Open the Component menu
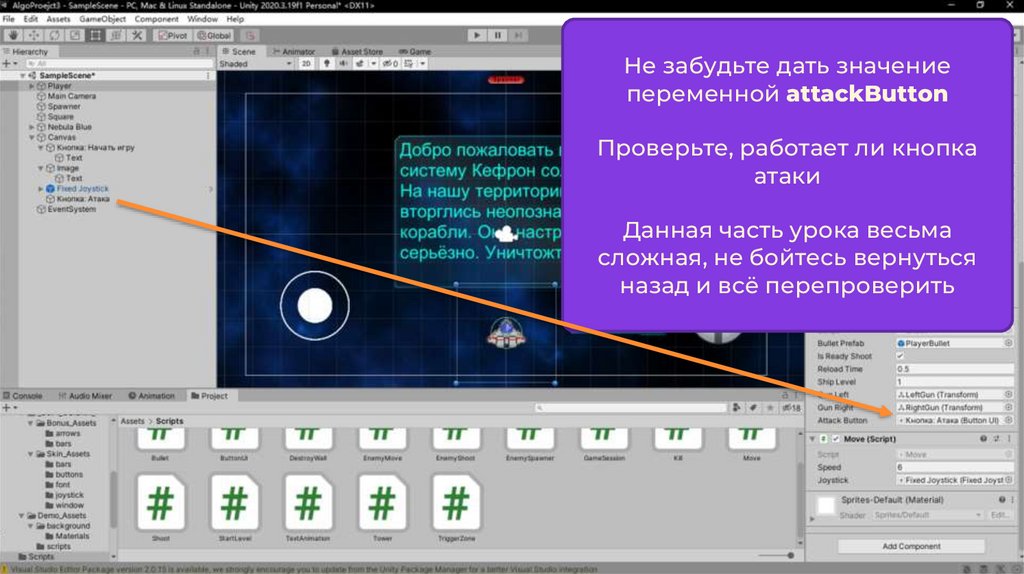The image size is (1024, 574). pyautogui.click(x=156, y=19)
